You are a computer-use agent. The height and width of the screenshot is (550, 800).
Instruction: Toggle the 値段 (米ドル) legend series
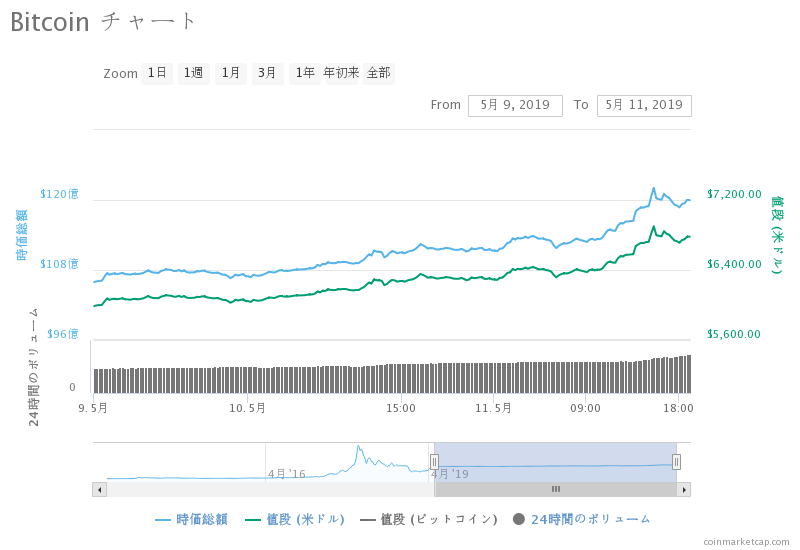pyautogui.click(x=295, y=519)
